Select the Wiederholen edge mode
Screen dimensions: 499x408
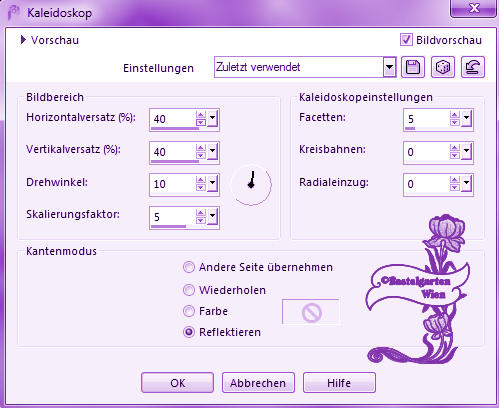pos(189,290)
